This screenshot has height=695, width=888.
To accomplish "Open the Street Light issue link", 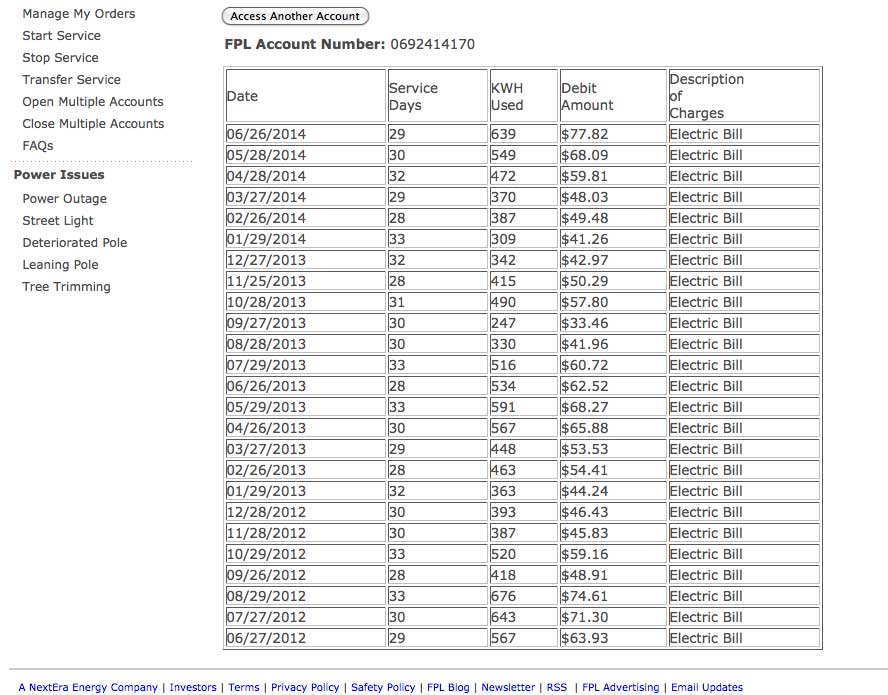I will (x=58, y=221).
